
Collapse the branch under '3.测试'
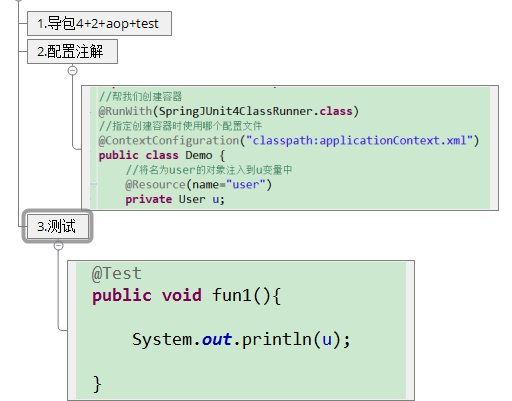[x=58, y=246]
